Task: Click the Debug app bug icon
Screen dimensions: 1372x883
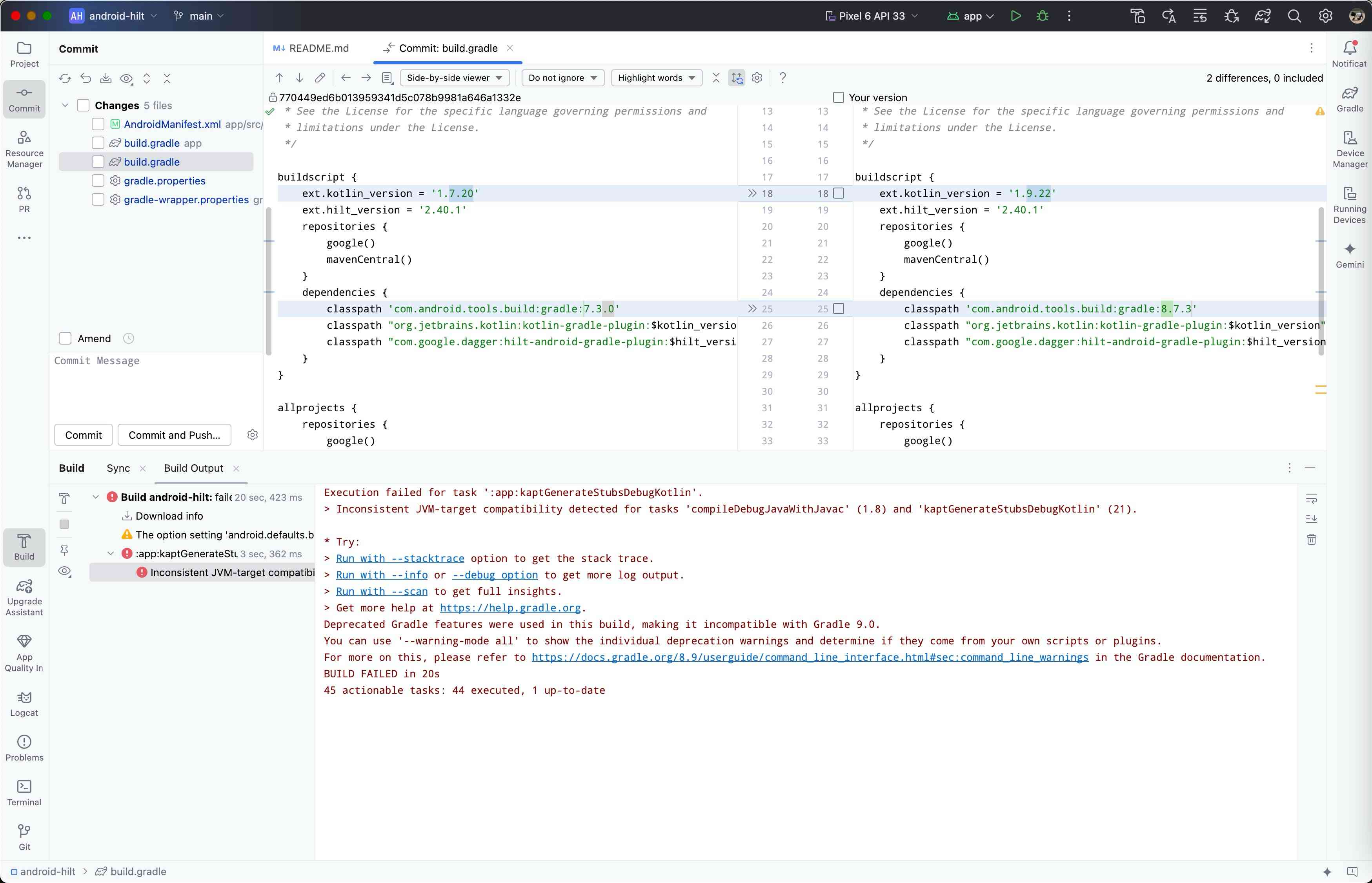Action: [1043, 16]
